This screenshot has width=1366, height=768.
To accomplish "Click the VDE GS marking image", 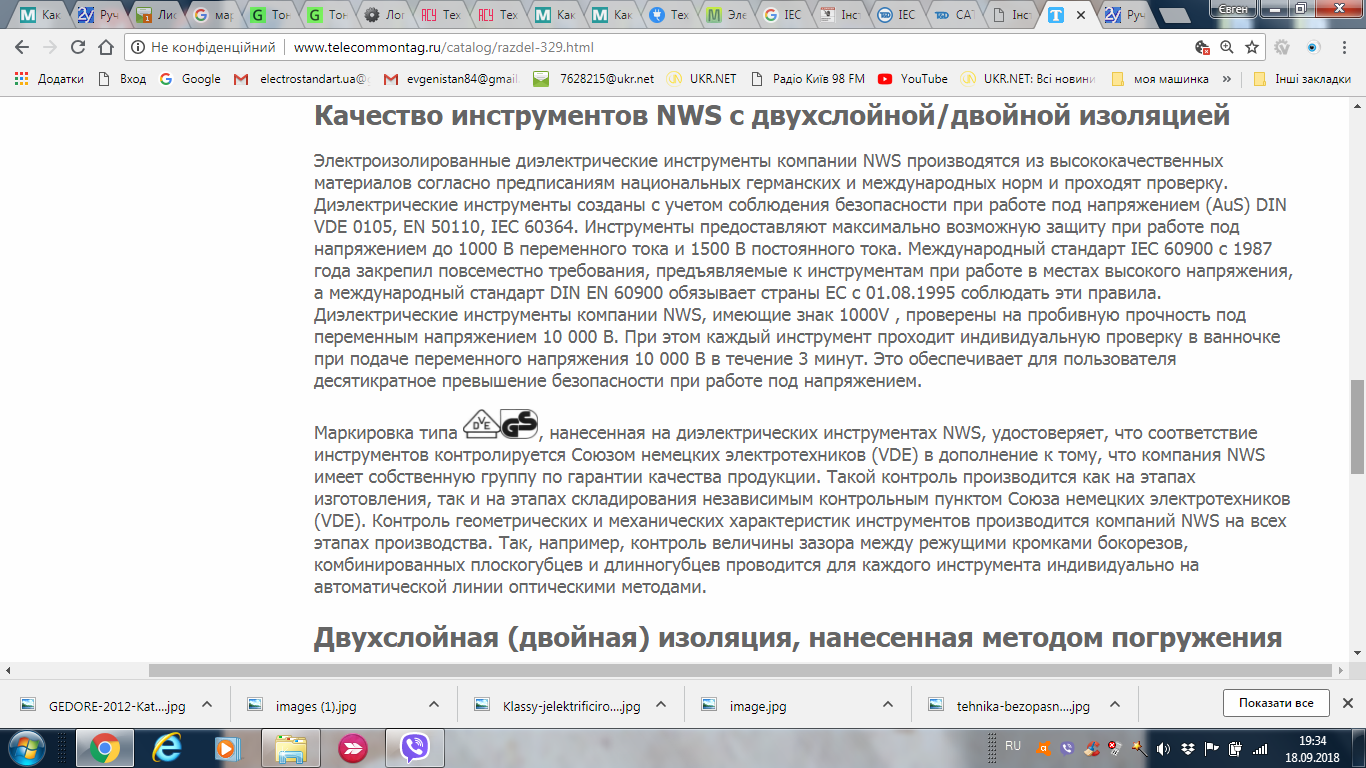I will point(501,424).
